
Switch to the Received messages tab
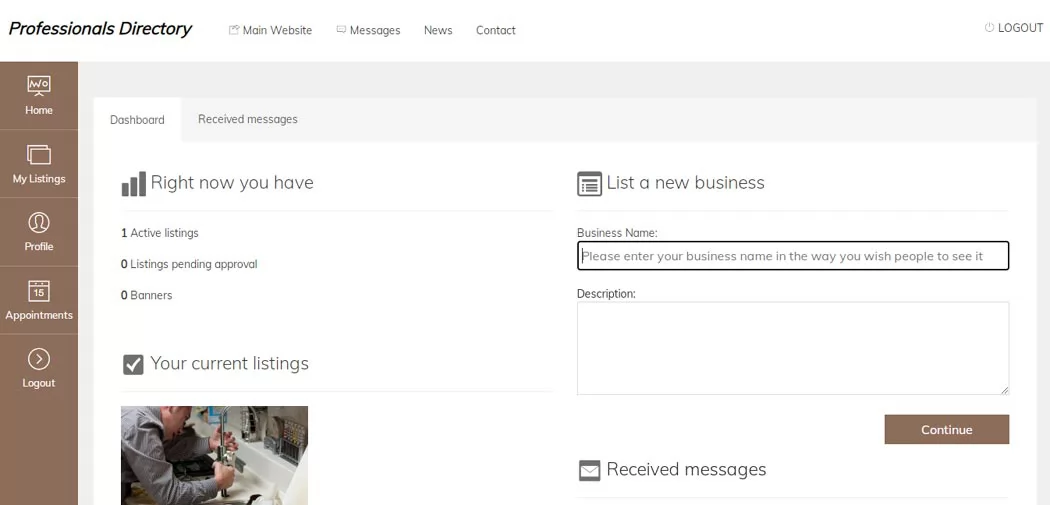[x=248, y=119]
